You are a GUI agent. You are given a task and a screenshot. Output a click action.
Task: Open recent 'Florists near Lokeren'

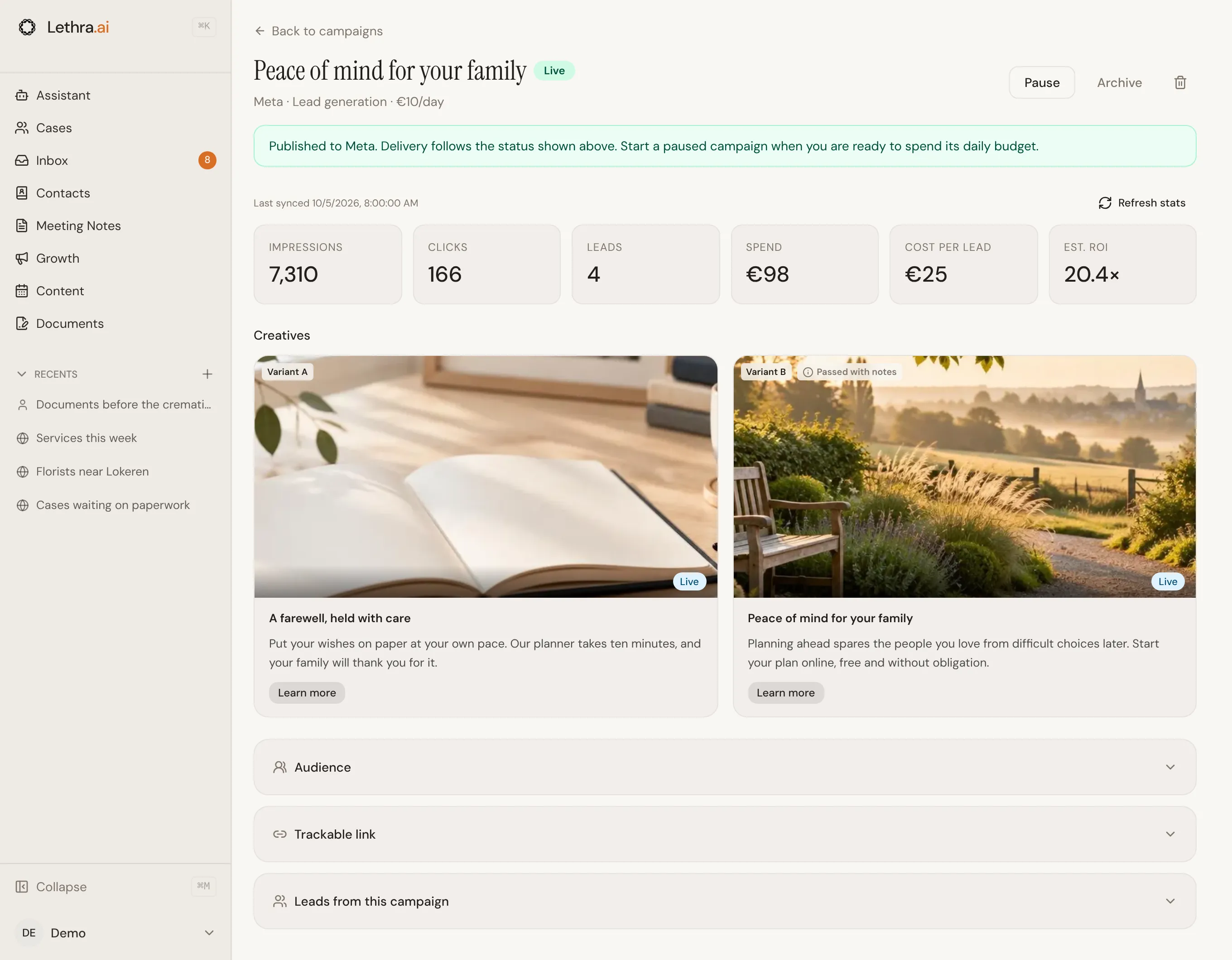[x=115, y=471]
